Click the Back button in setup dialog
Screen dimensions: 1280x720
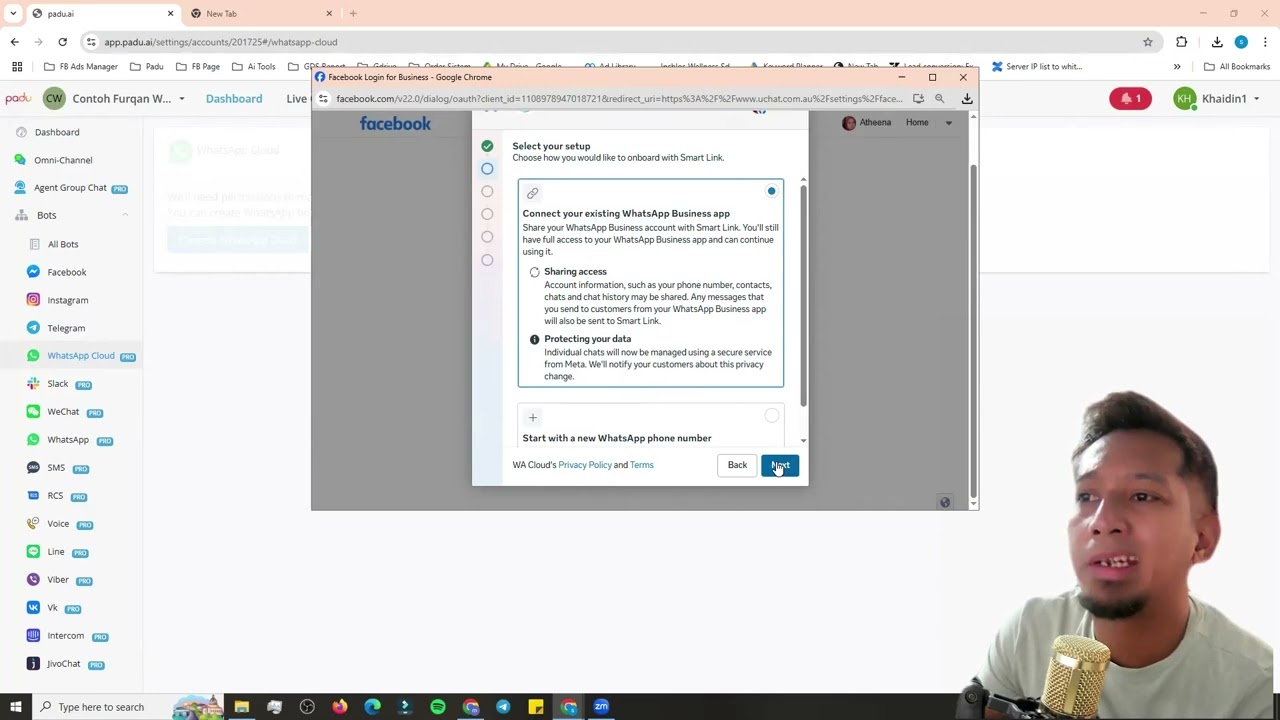point(737,465)
